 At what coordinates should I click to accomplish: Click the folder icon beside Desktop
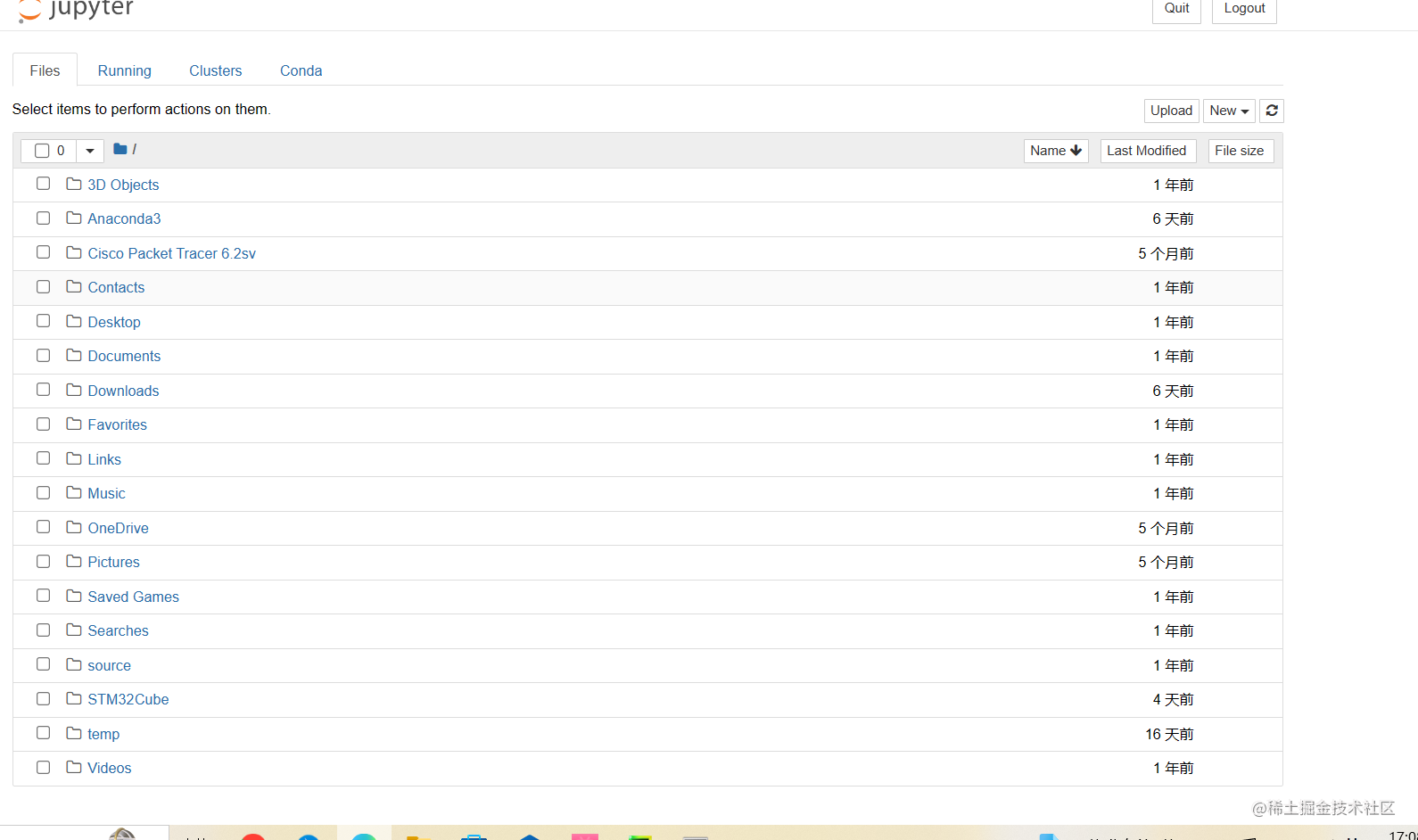tap(74, 321)
